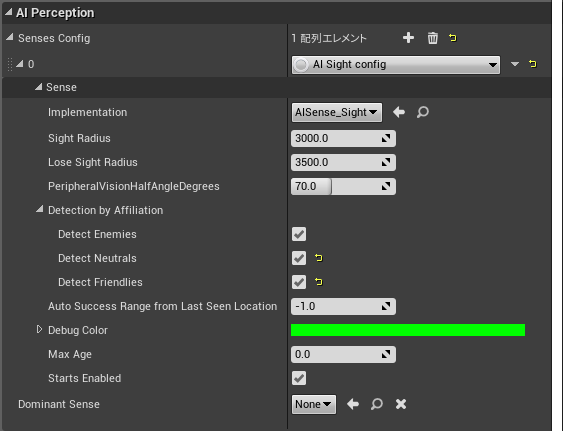Open the AISense_Sight implementation dropdown
563x431 pixels.
[x=337, y=112]
